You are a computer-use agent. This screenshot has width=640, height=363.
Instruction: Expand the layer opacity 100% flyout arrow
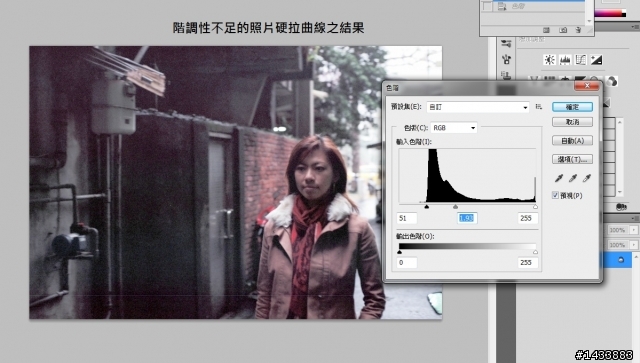[633, 230]
